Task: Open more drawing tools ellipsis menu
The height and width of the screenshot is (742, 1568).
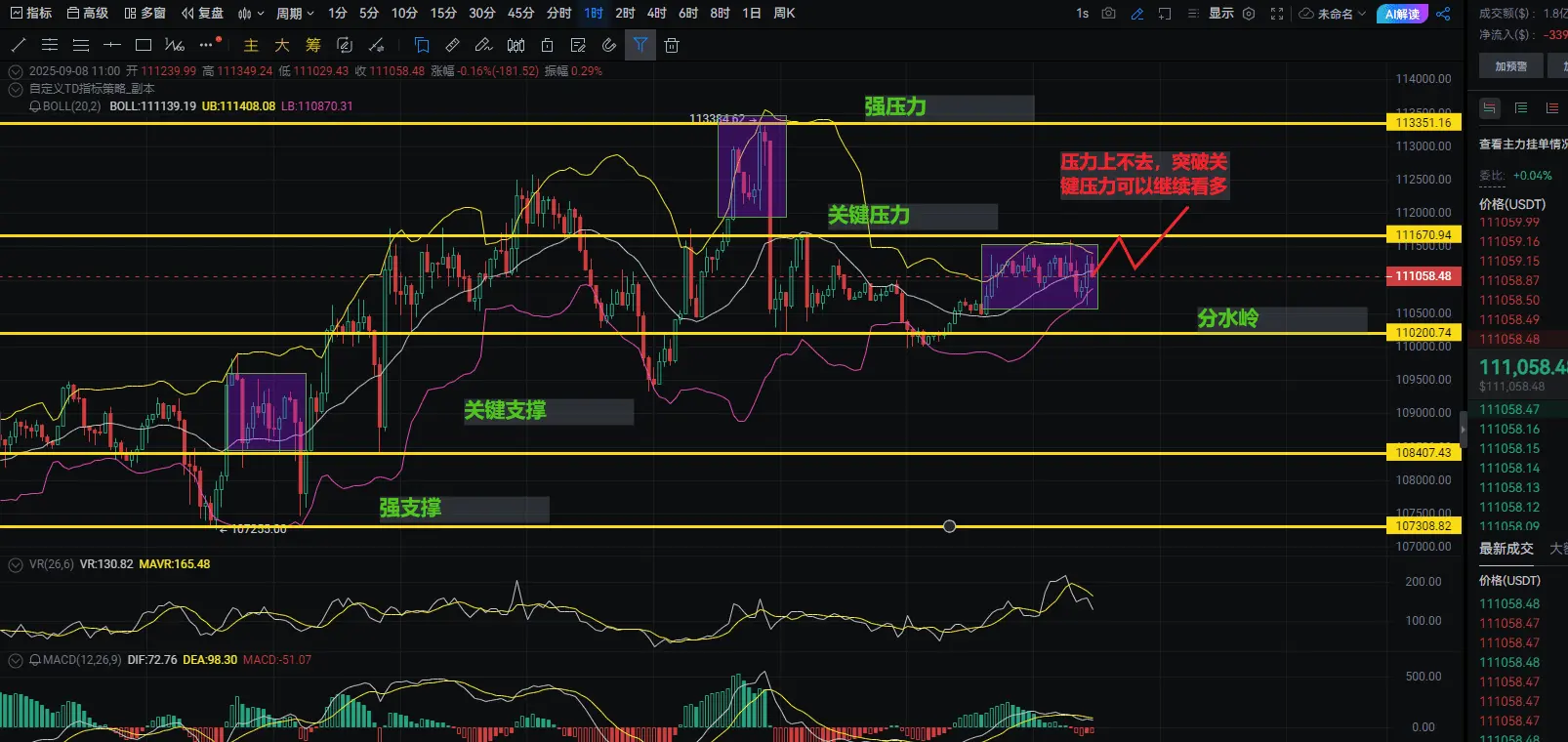Action: coord(206,45)
